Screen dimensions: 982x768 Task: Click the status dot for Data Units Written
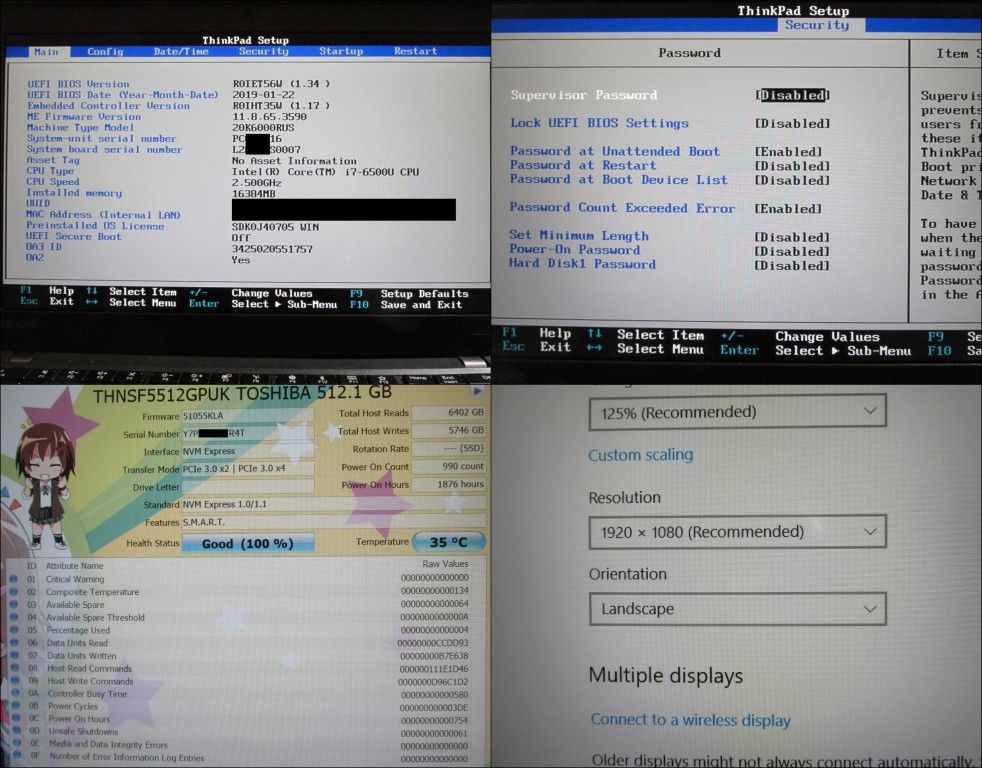click(14, 655)
